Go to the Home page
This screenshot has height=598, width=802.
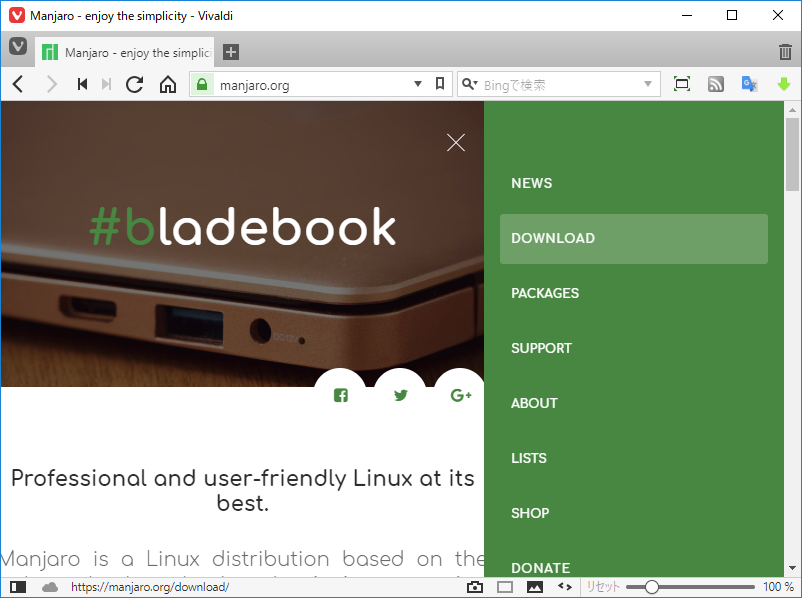[x=168, y=84]
